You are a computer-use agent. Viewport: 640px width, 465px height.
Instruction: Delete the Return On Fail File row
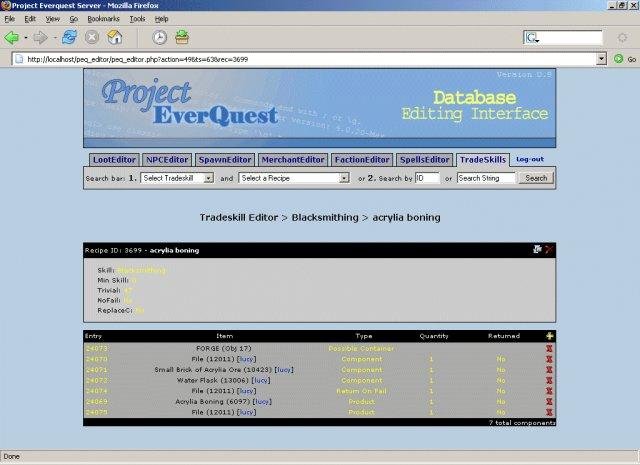click(x=549, y=391)
